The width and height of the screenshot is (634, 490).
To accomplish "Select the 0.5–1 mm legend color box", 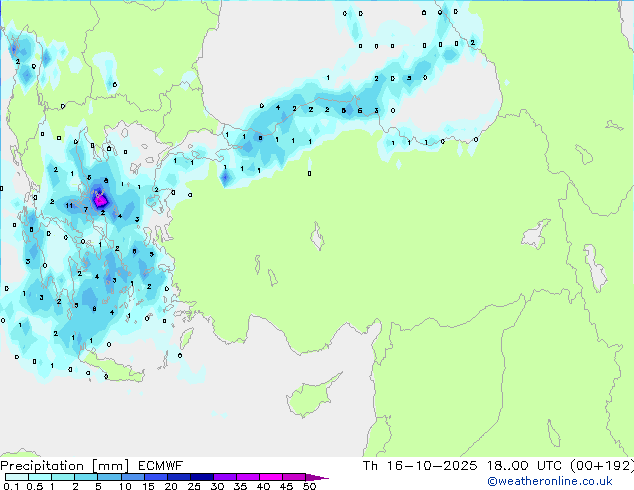I will tap(40, 477).
